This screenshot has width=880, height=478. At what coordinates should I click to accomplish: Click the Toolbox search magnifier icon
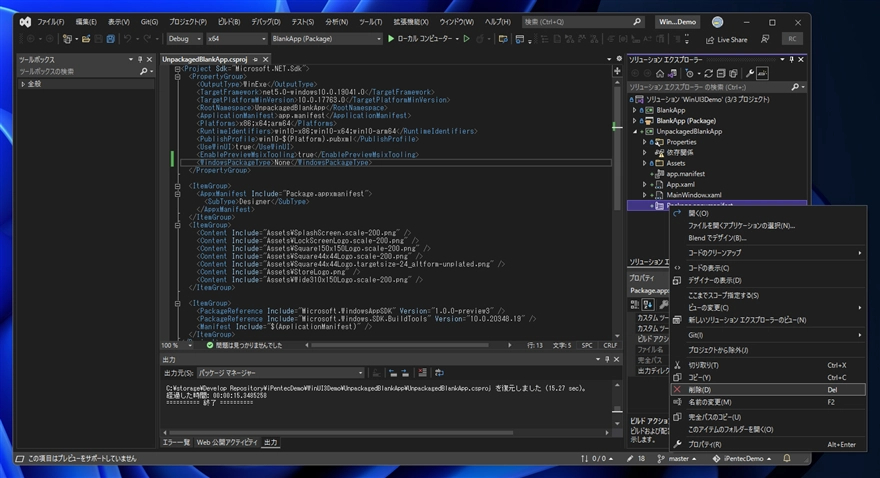click(144, 71)
